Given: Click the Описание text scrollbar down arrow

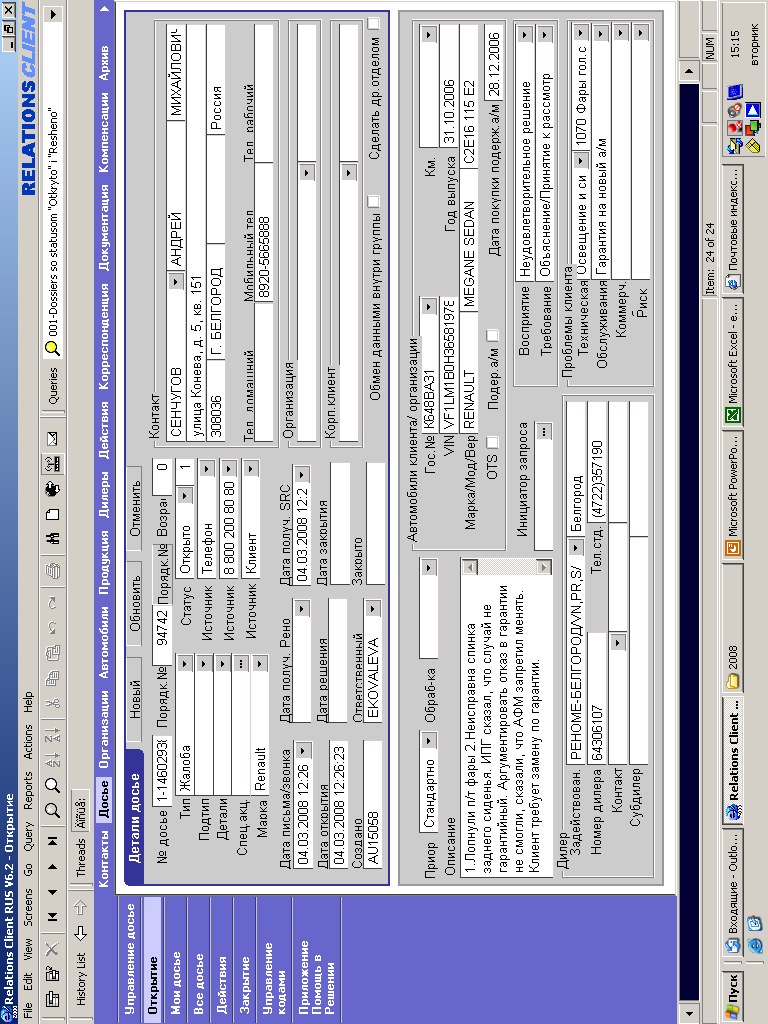Looking at the screenshot, I should [543, 566].
